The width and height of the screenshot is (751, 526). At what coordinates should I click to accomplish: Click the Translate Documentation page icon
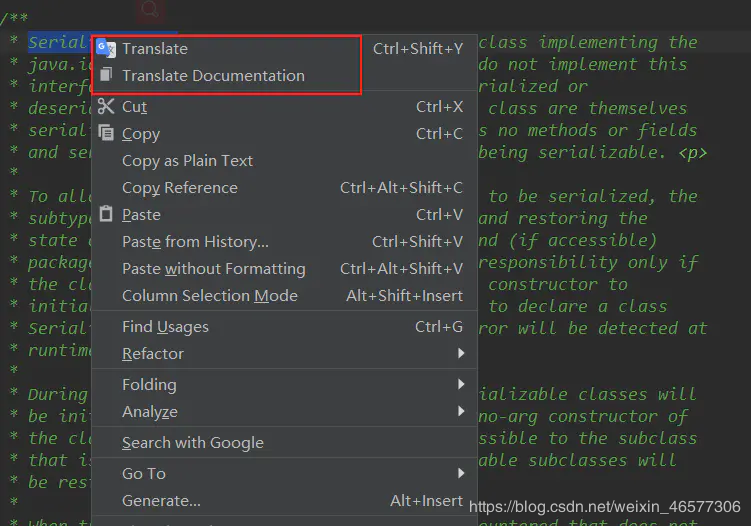tap(106, 74)
